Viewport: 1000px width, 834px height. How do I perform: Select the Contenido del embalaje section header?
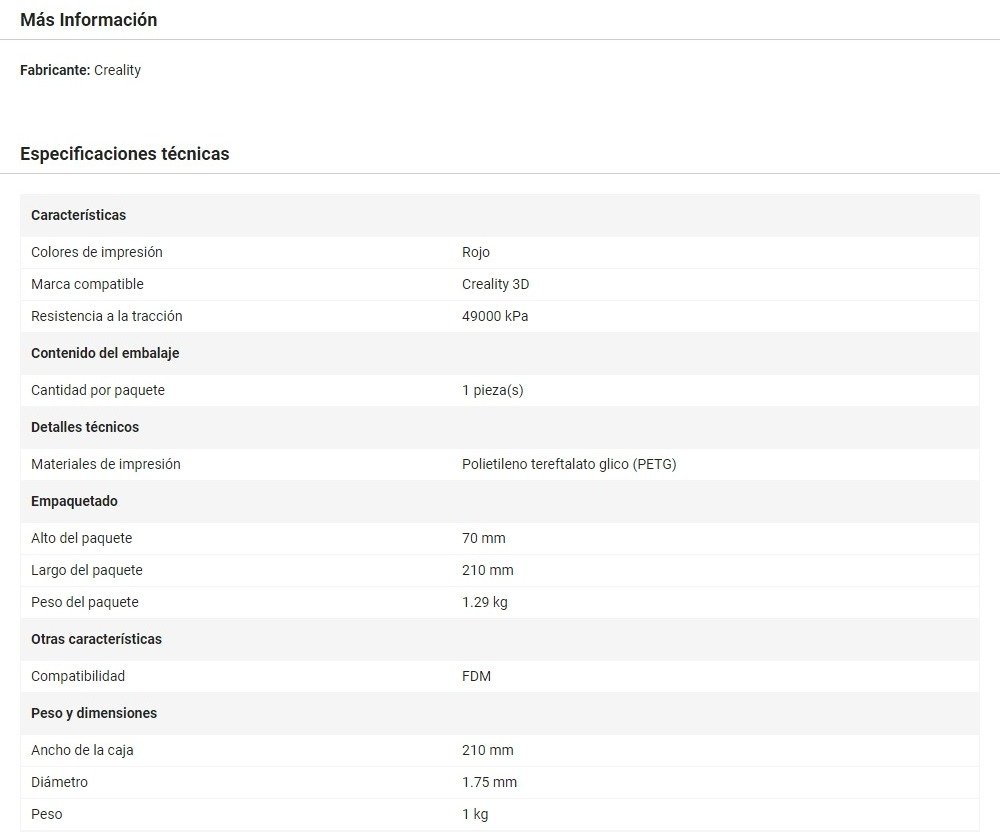105,353
